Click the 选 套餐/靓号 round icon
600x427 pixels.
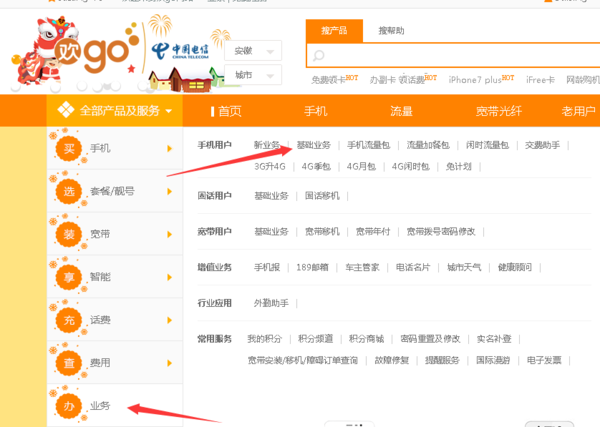pos(69,191)
